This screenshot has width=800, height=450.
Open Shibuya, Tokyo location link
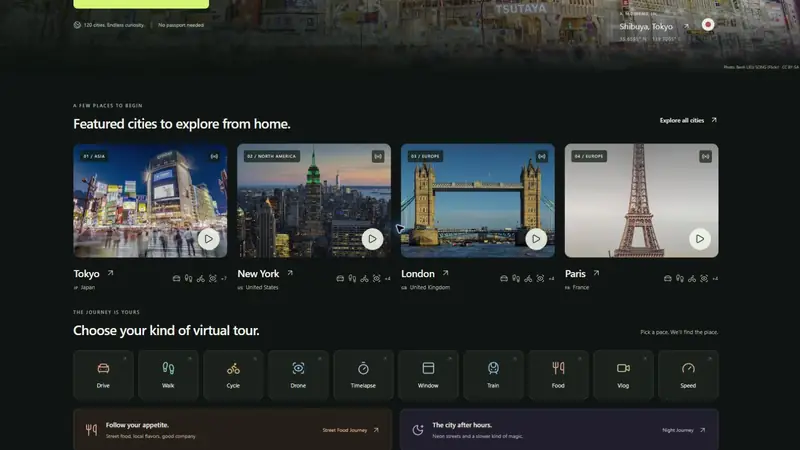click(654, 27)
